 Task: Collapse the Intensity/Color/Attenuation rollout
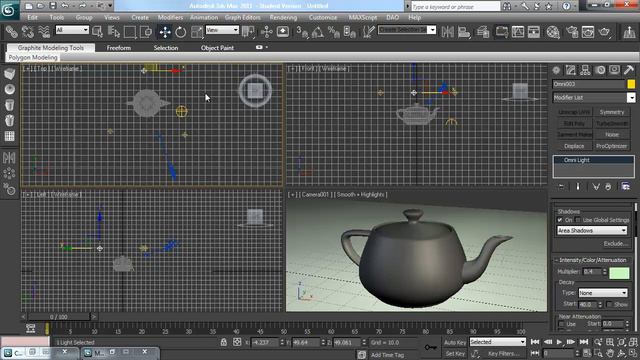coord(592,260)
